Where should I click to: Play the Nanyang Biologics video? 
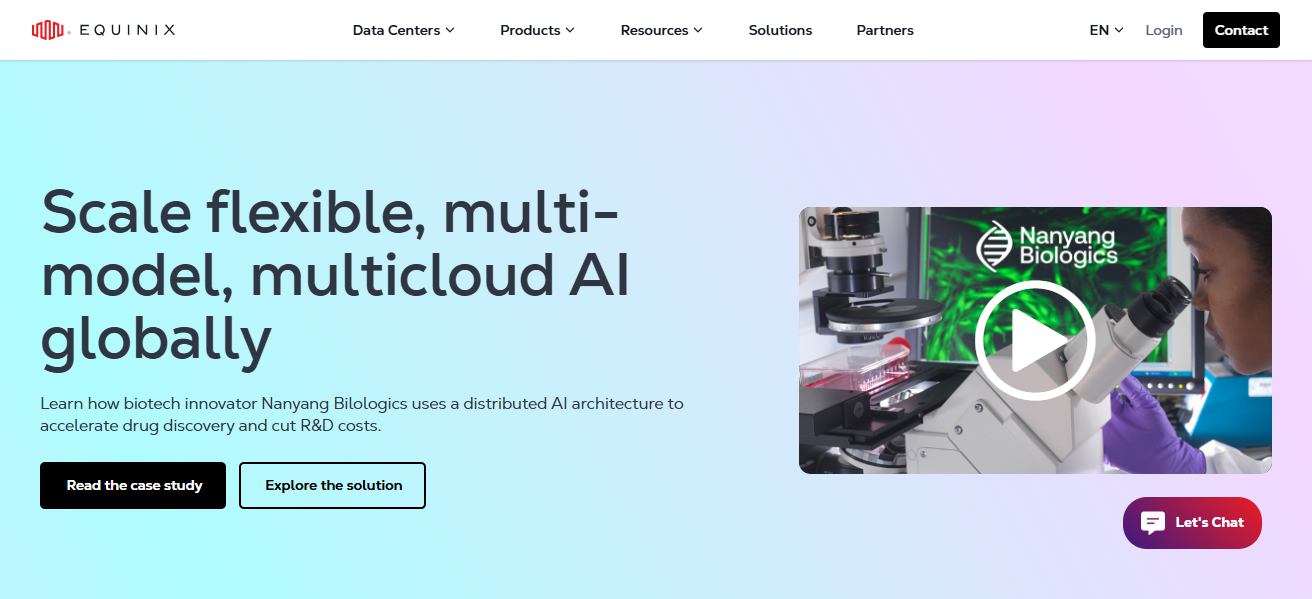pos(1035,340)
